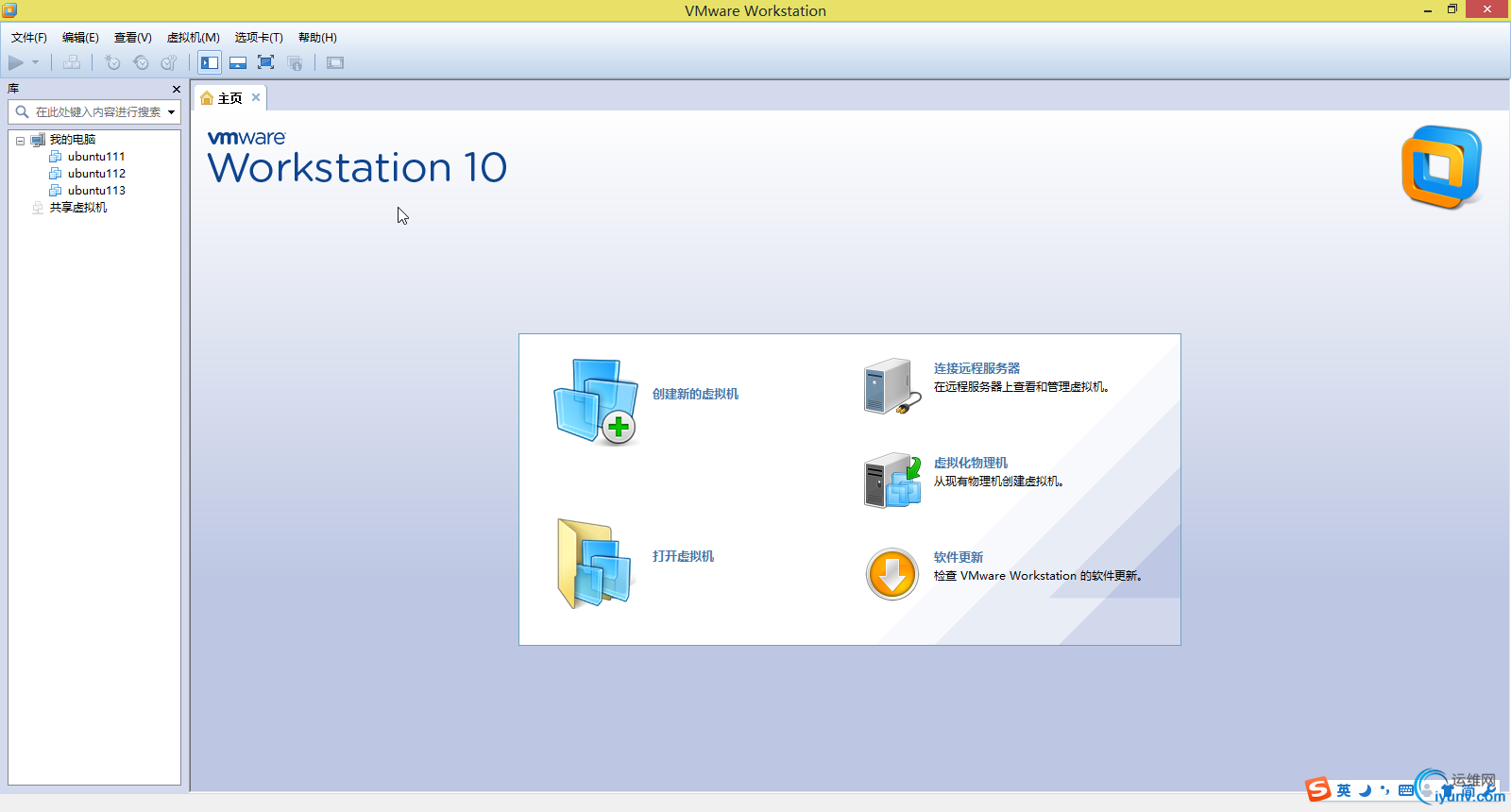Open the 编辑(E) menu

click(80, 38)
